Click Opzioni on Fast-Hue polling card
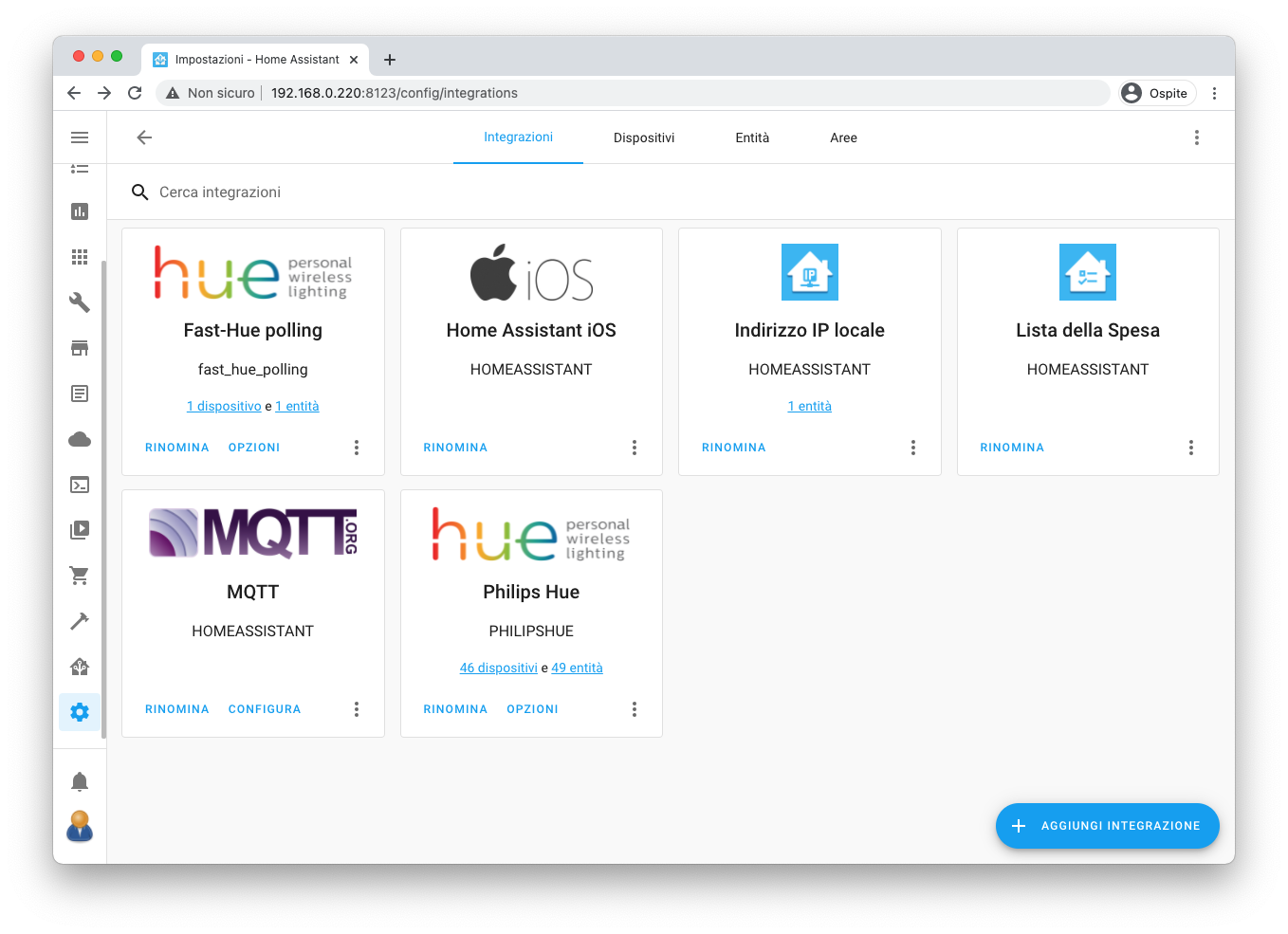Viewport: 1288px width, 934px height. (254, 448)
